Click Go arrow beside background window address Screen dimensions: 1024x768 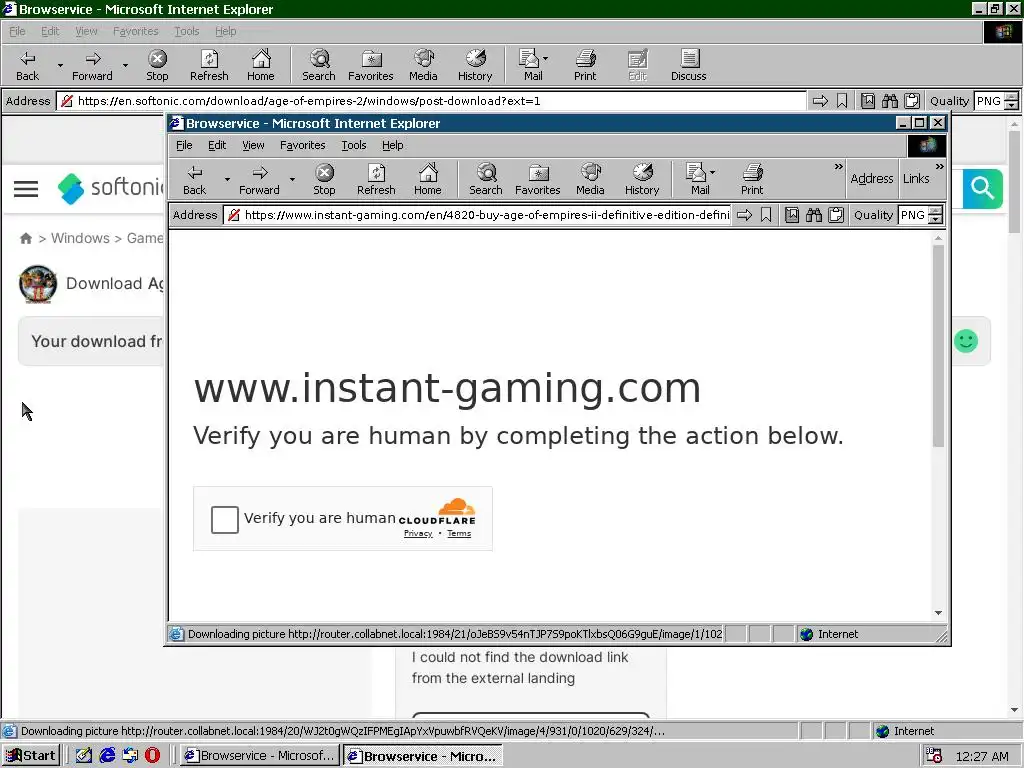pyautogui.click(x=820, y=101)
